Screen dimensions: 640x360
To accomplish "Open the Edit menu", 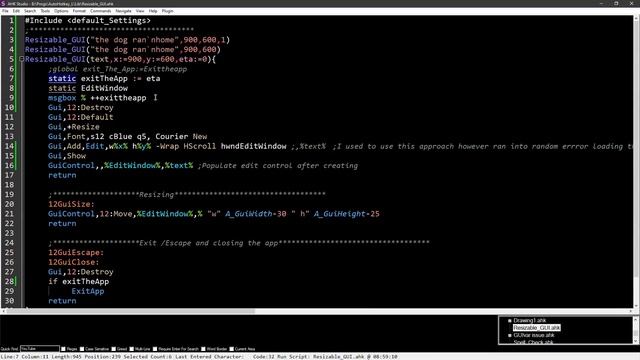I will 16,11.
